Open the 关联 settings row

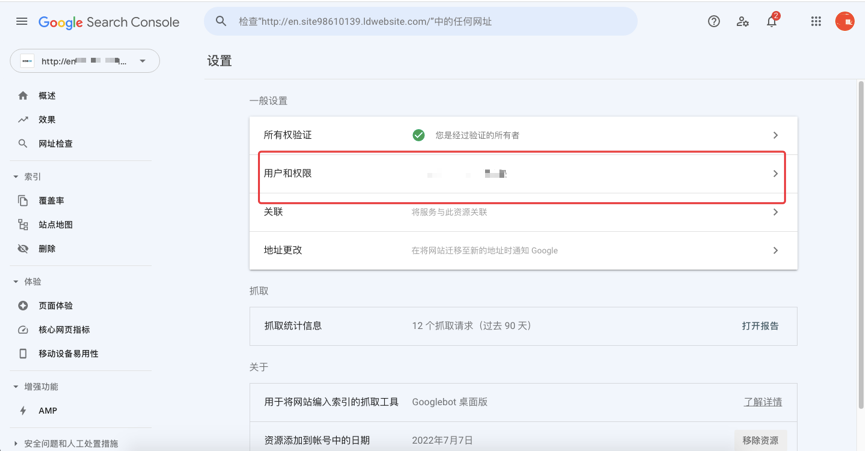point(523,212)
